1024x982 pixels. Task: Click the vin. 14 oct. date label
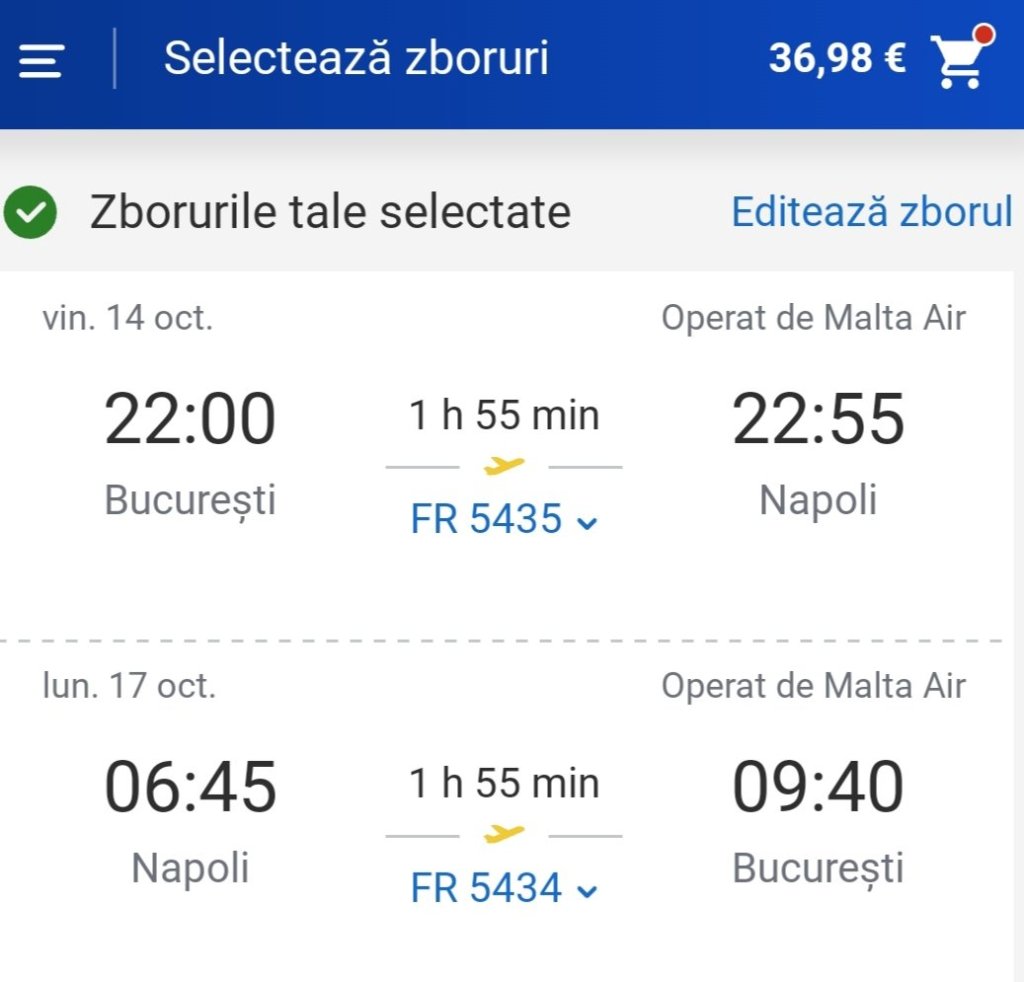128,318
